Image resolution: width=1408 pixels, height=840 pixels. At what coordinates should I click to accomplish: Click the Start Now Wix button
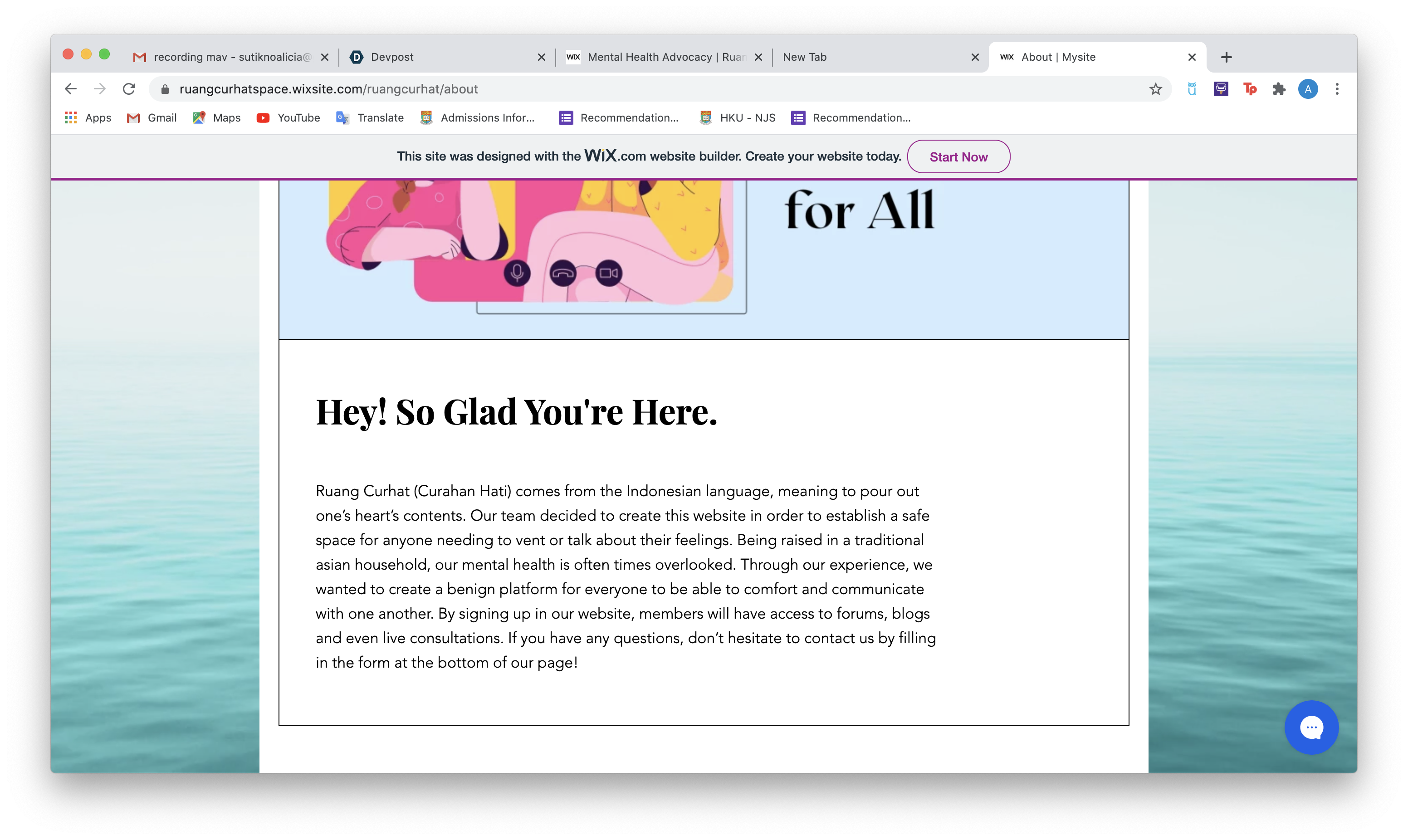958,157
